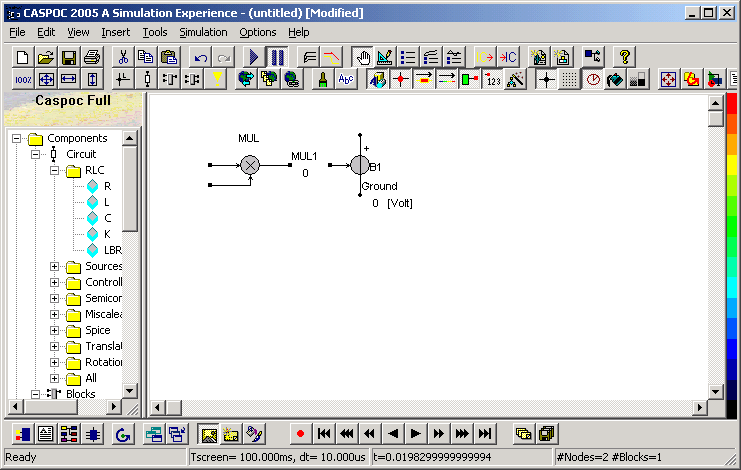Fit the schematic to window with four-arrow icon
741x470 pixels.
pyautogui.click(x=46, y=79)
